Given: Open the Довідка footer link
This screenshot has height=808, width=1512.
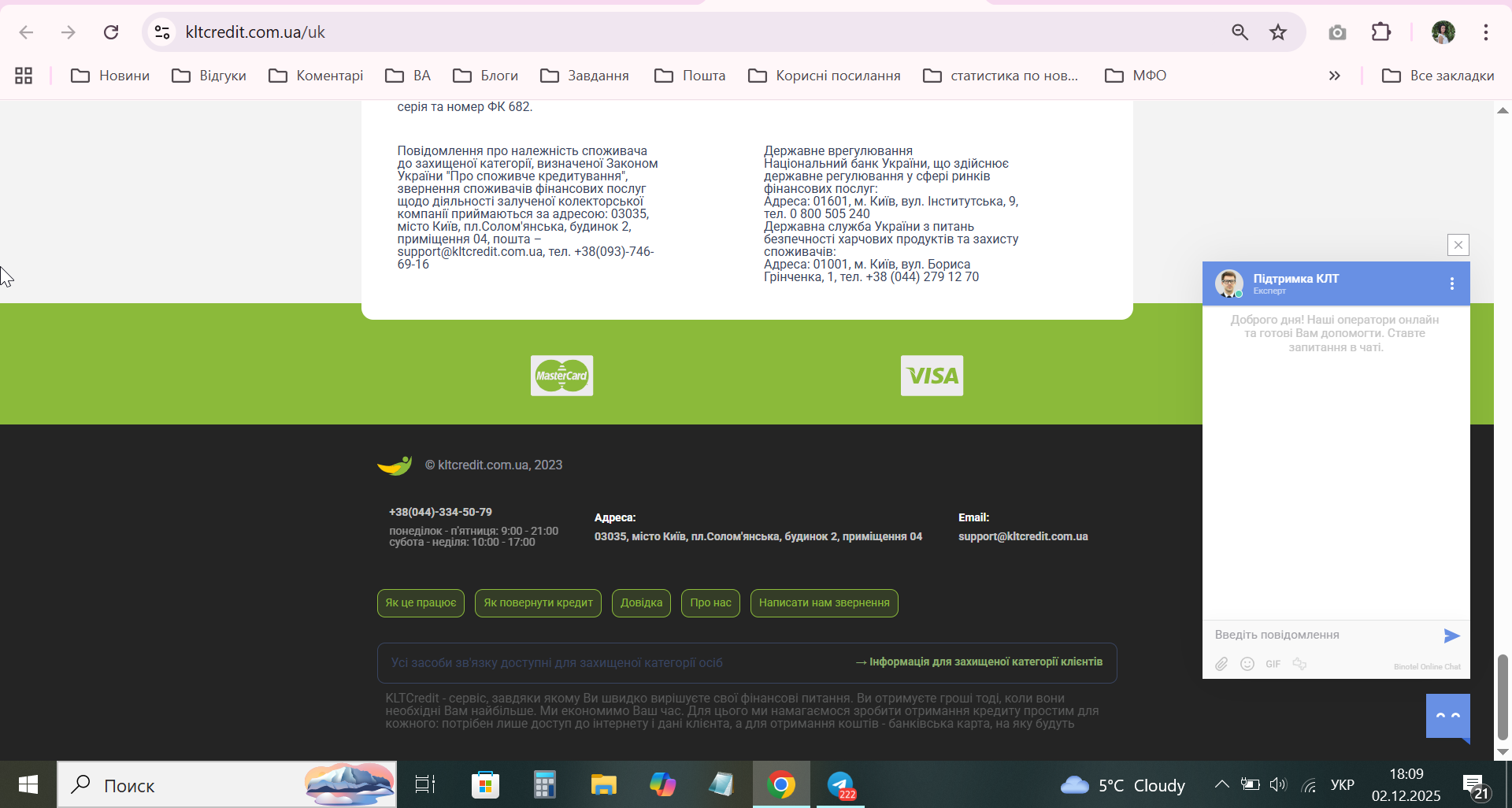Looking at the screenshot, I should (641, 603).
